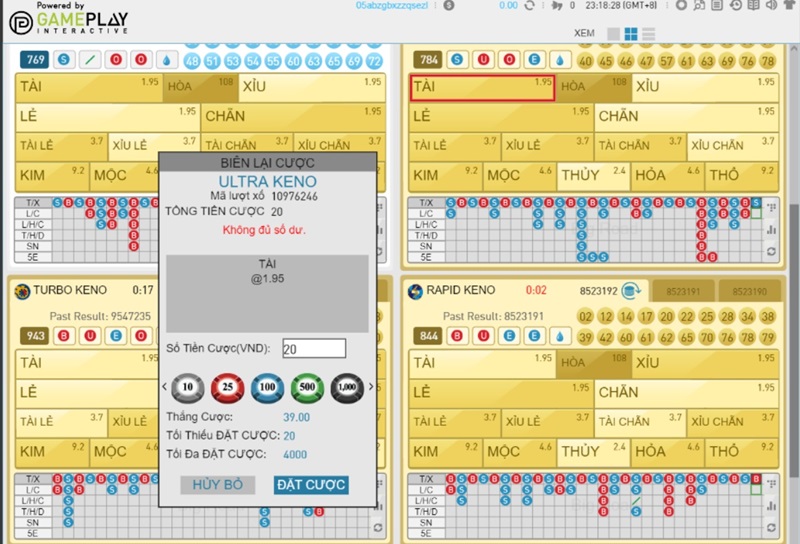
Task: Click the page vertical scrollbar
Action: 794,341
